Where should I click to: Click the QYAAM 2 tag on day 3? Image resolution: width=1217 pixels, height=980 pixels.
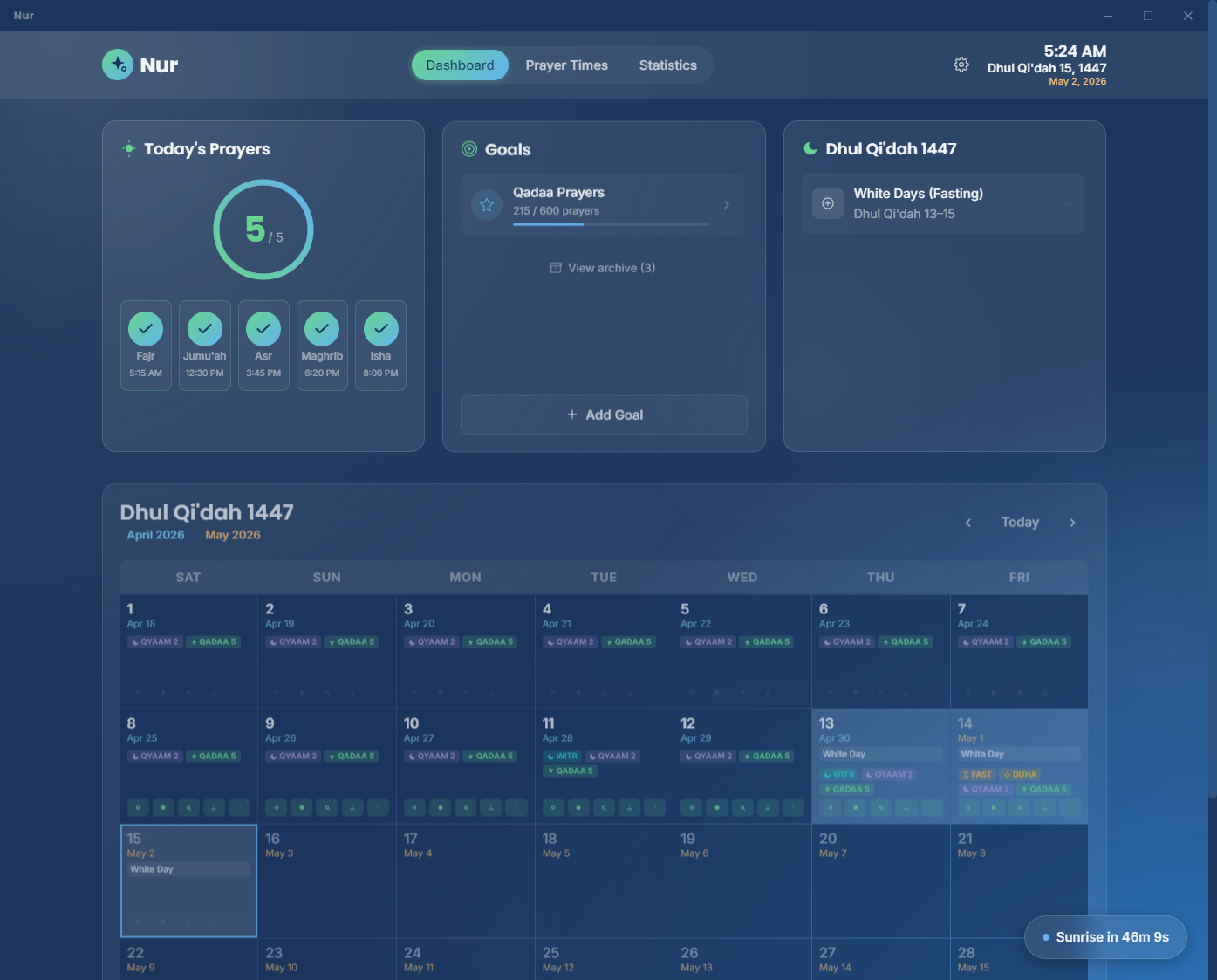coord(432,642)
